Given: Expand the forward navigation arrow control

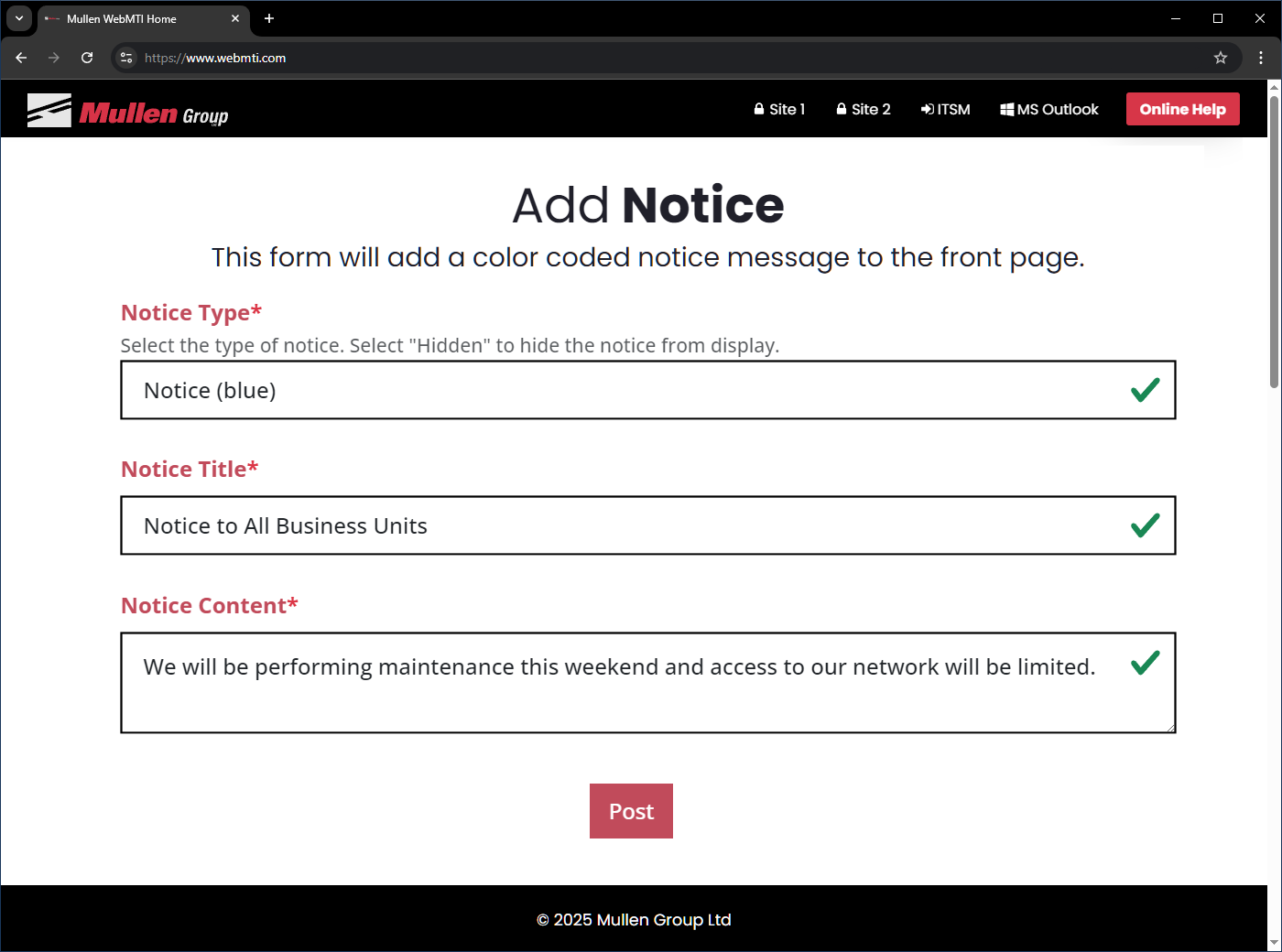Looking at the screenshot, I should pyautogui.click(x=54, y=57).
